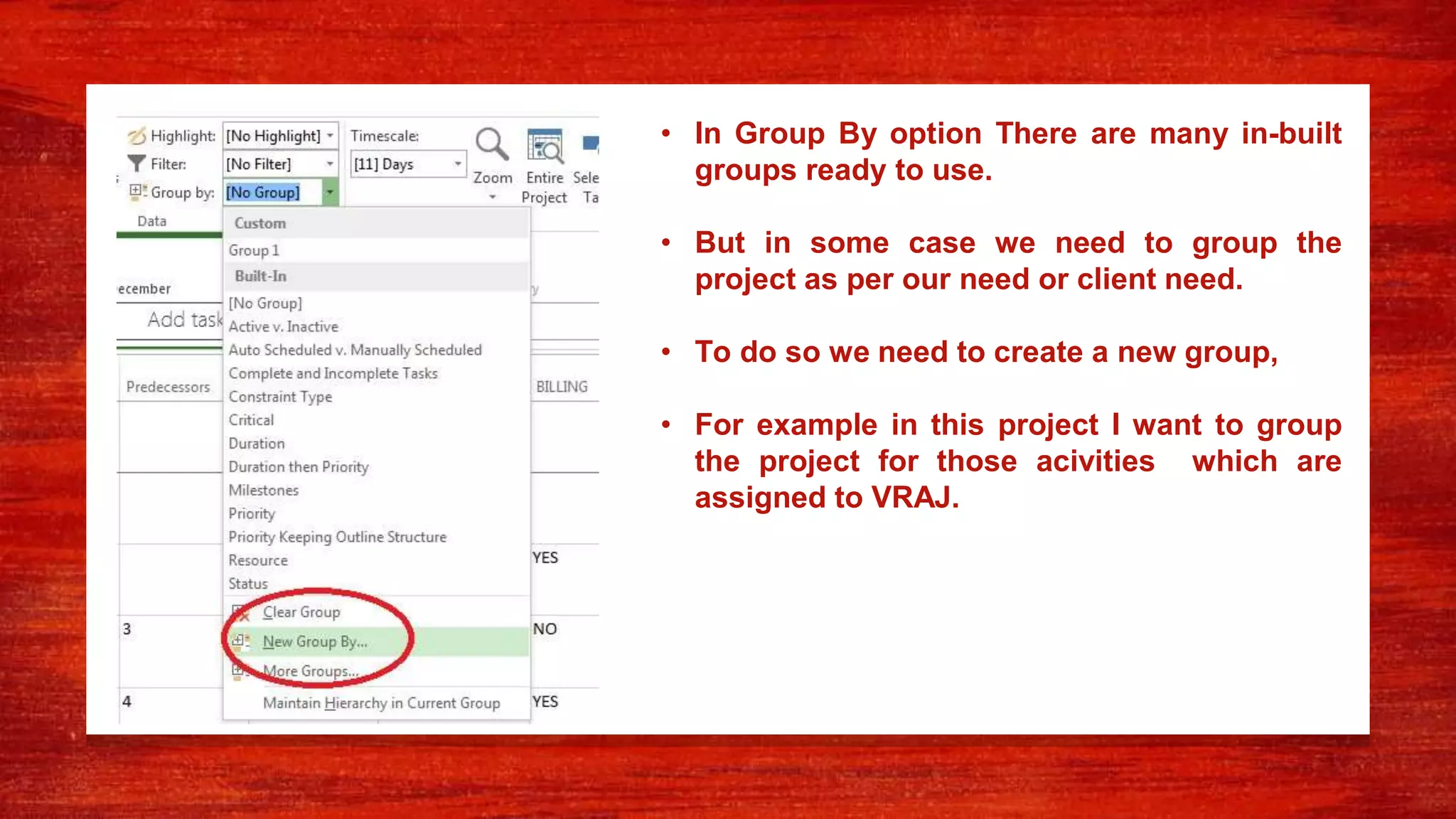Open More Groups… entry

377,671
